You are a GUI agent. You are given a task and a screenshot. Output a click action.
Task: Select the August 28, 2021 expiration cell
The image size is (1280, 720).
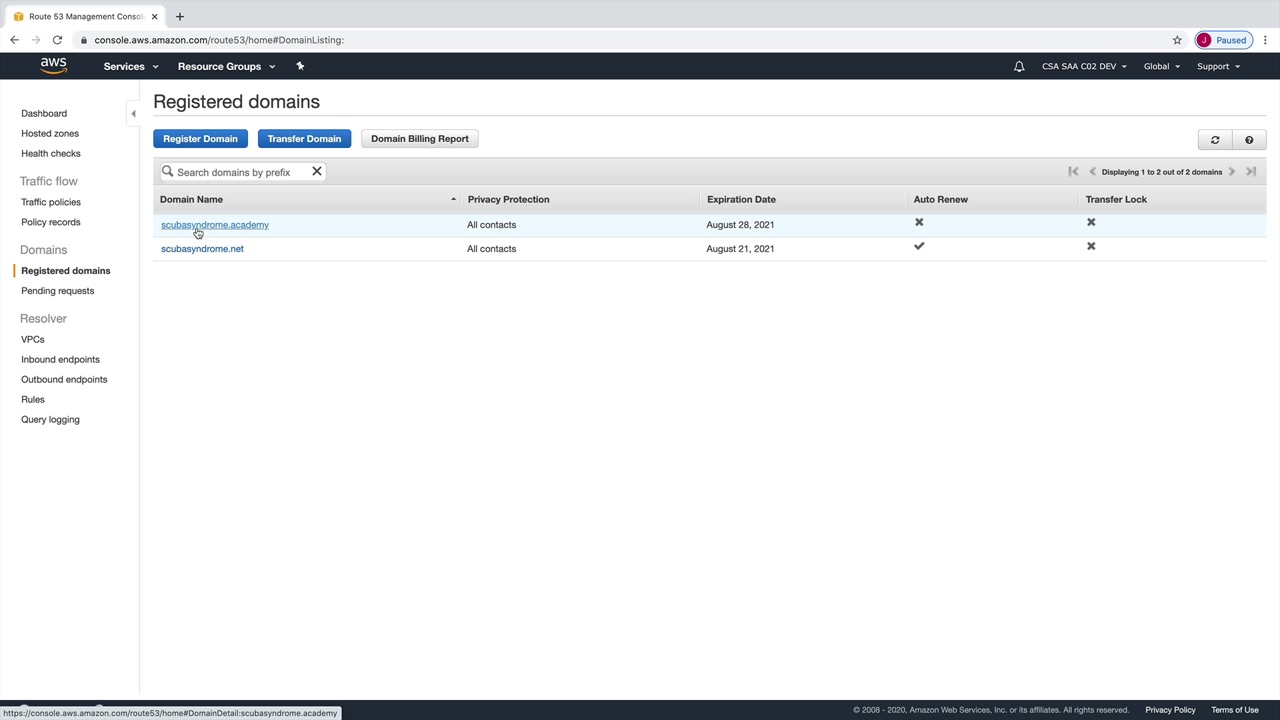click(x=740, y=225)
